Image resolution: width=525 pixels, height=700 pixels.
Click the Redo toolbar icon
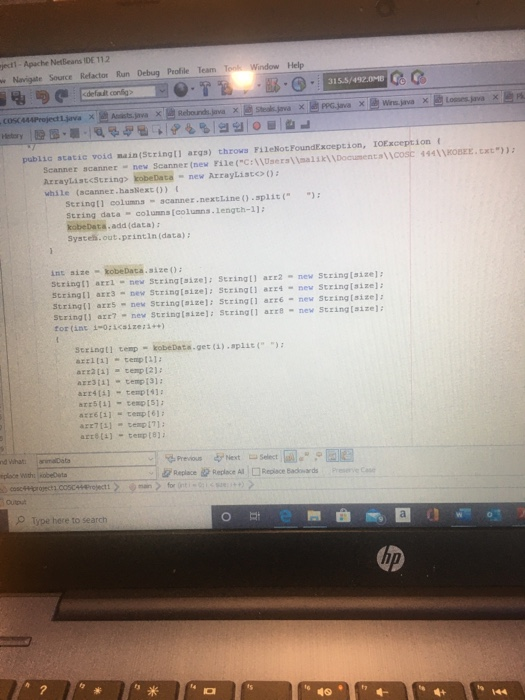coord(61,96)
